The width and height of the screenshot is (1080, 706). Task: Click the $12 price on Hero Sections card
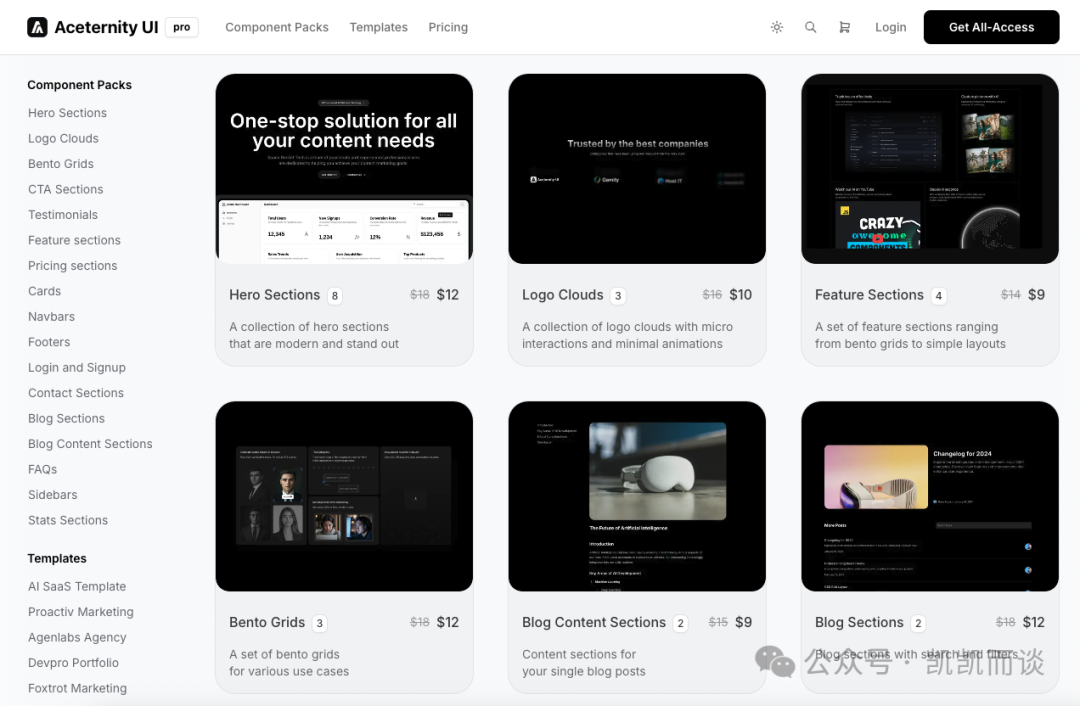tap(448, 295)
